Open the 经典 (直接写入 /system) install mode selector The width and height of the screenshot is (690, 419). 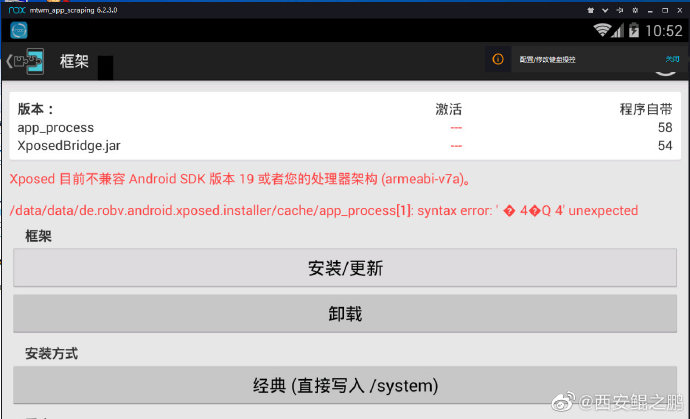345,385
